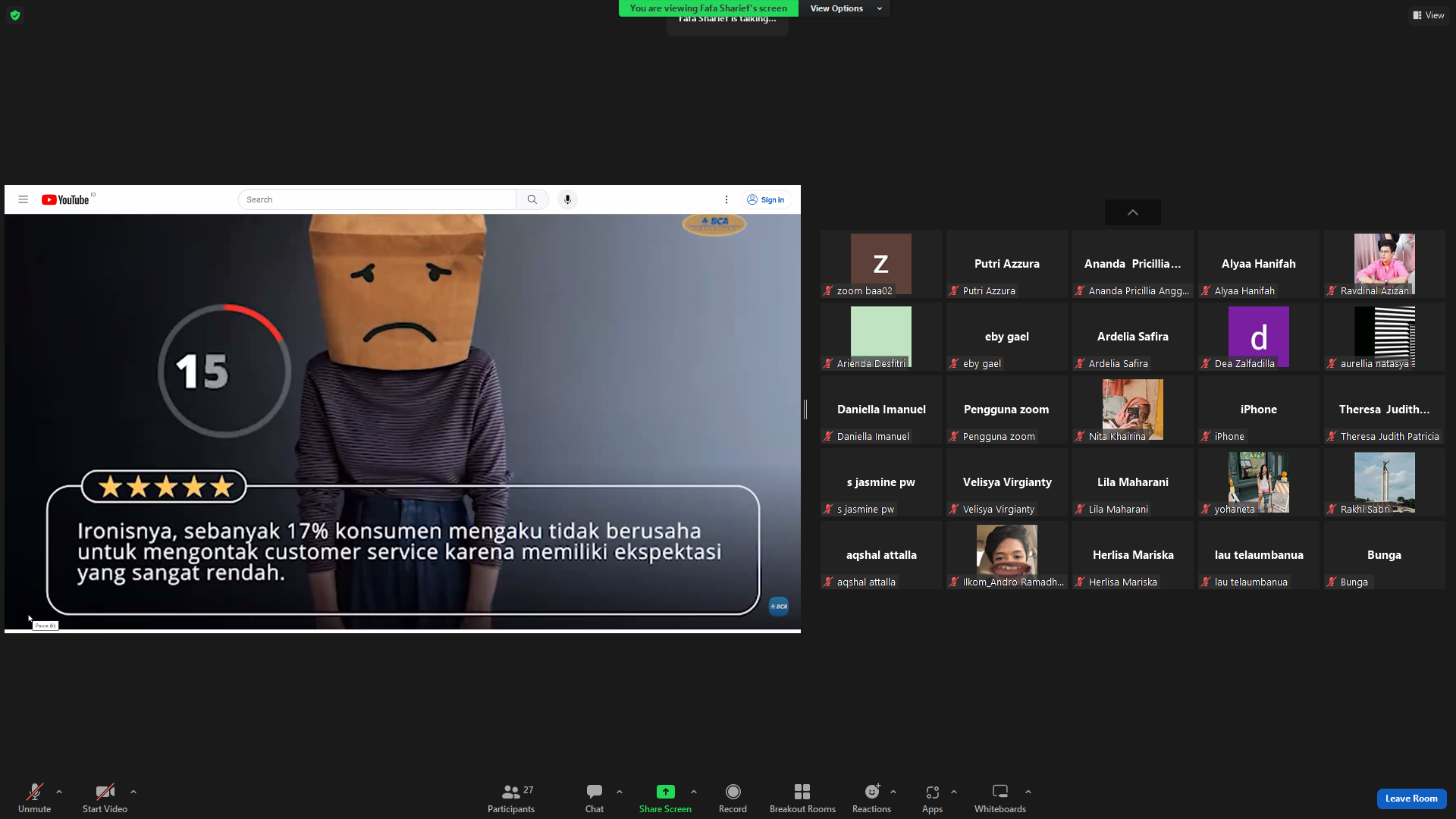Open the Chat panel
The image size is (1456, 819).
tap(595, 798)
